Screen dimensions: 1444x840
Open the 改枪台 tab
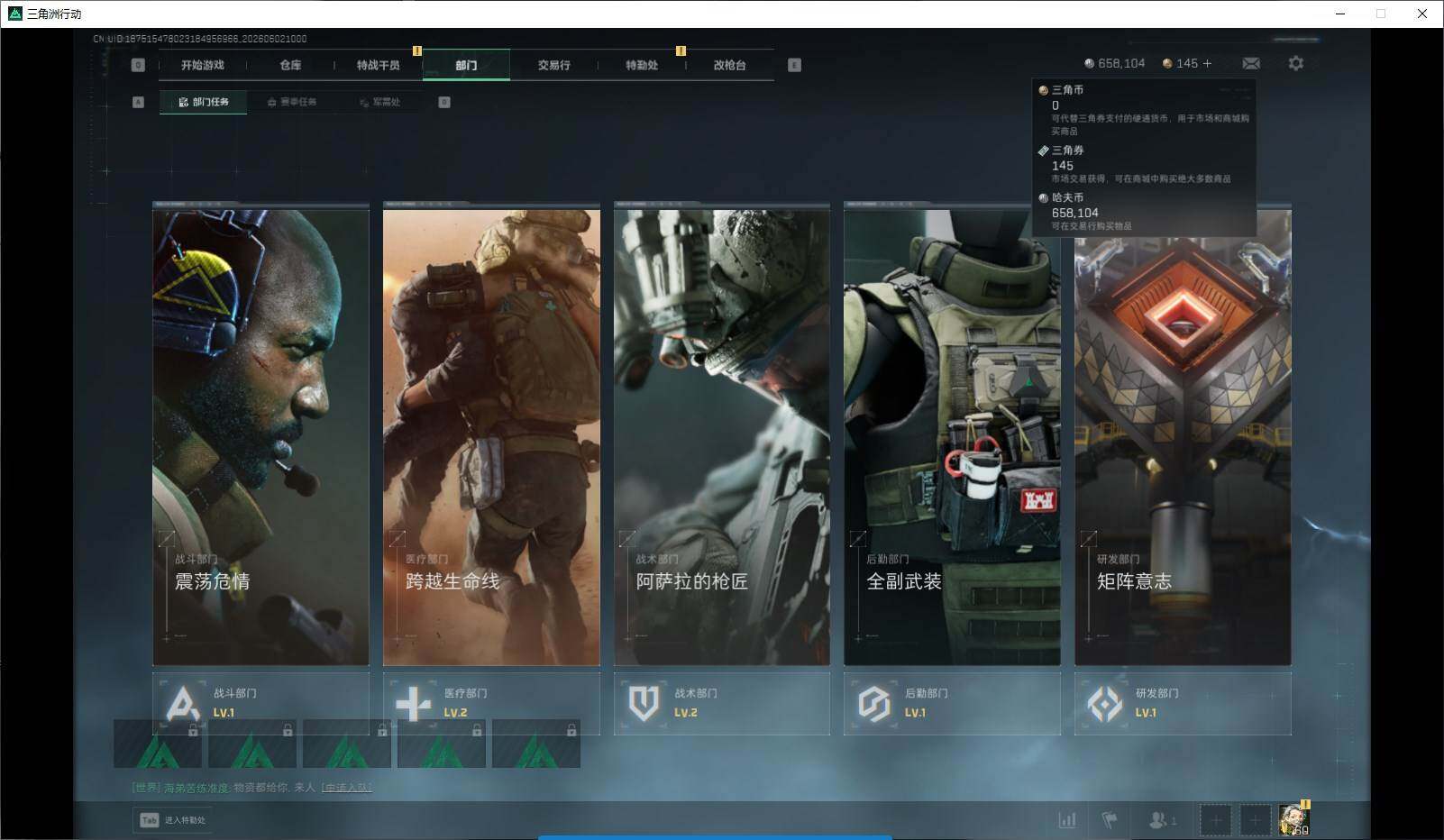pos(730,65)
